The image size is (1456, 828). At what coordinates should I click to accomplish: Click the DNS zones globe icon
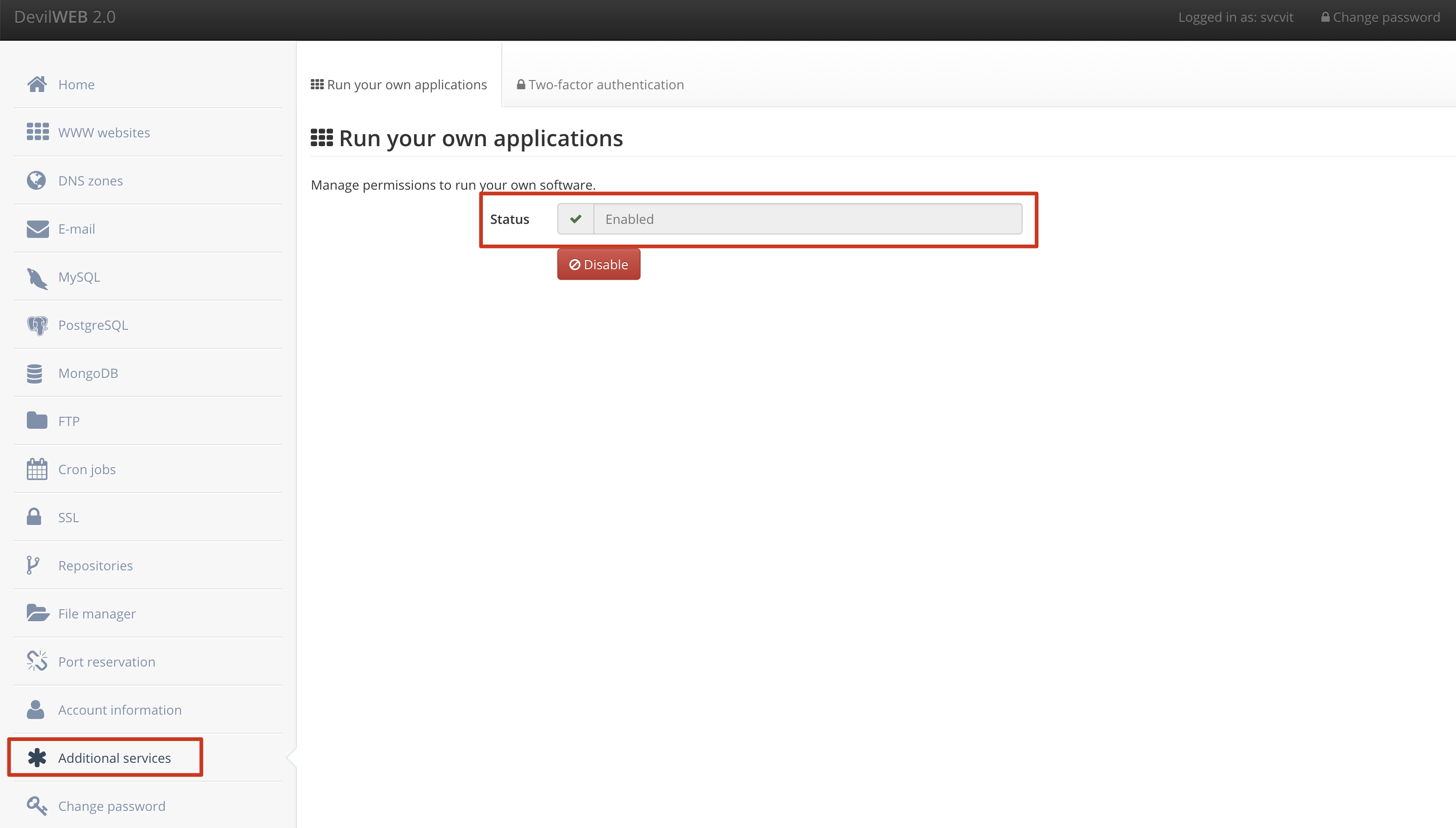pos(37,180)
